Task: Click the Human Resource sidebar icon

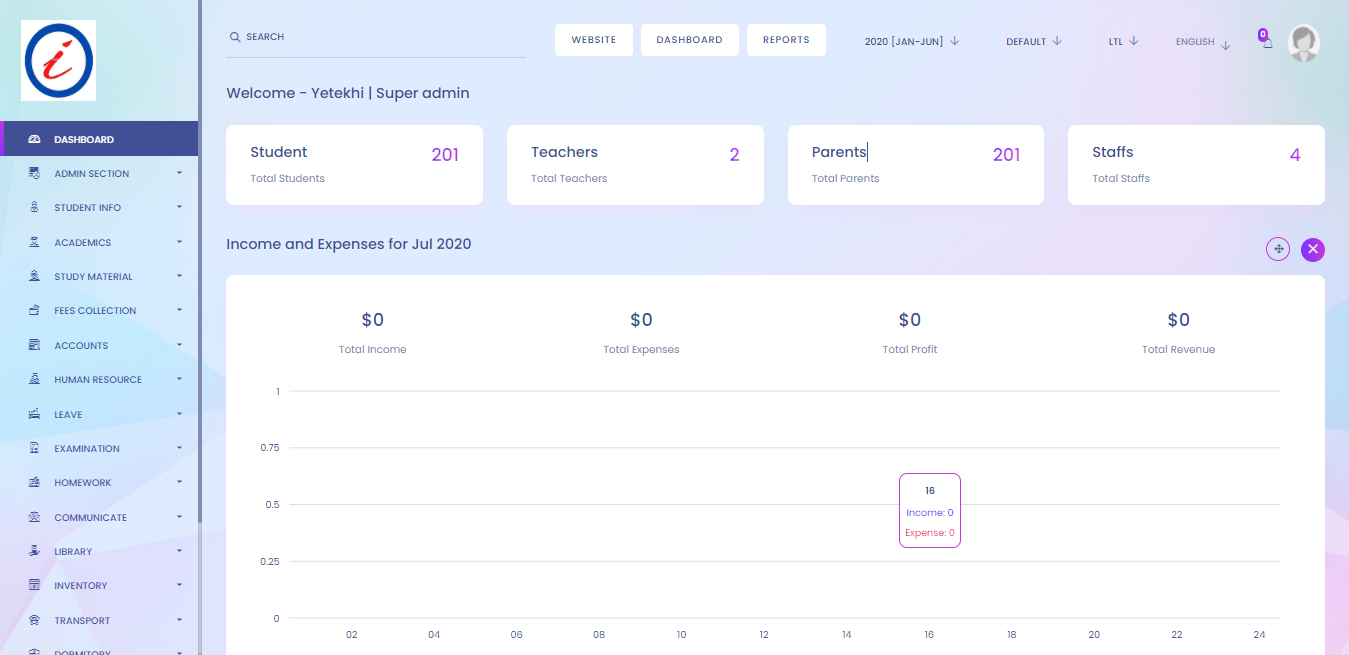Action: pos(34,380)
